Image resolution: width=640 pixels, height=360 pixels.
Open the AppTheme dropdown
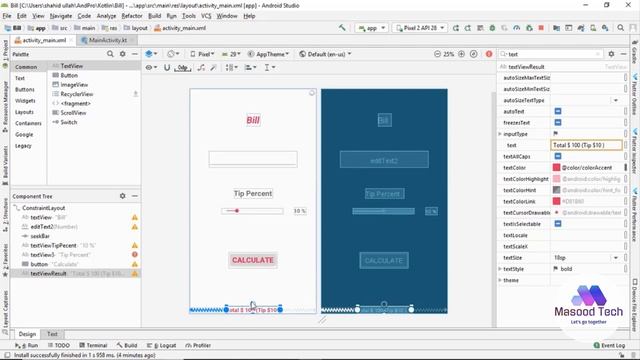(x=269, y=54)
